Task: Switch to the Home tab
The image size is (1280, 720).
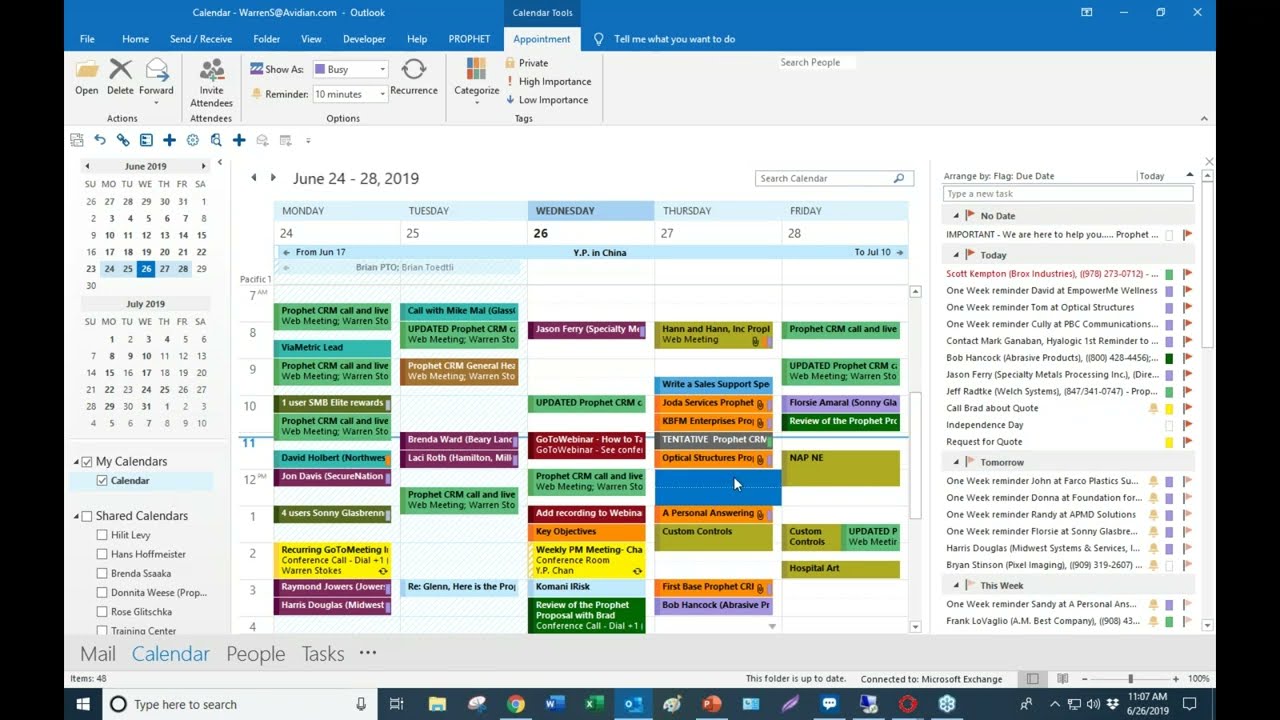Action: [x=135, y=39]
